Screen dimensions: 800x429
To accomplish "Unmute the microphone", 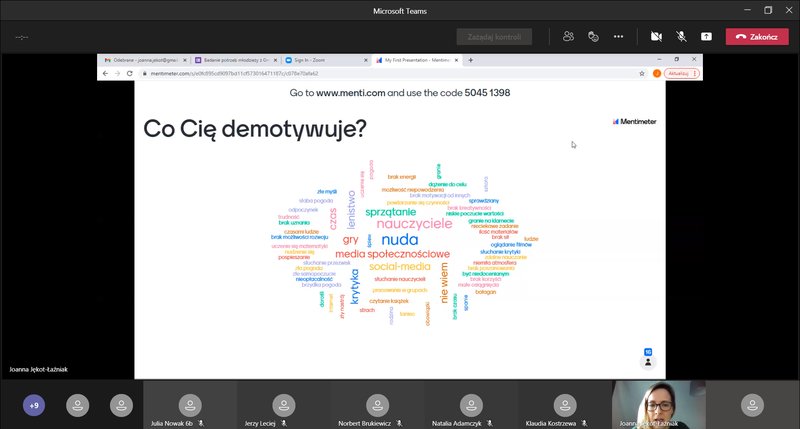I will coord(681,36).
